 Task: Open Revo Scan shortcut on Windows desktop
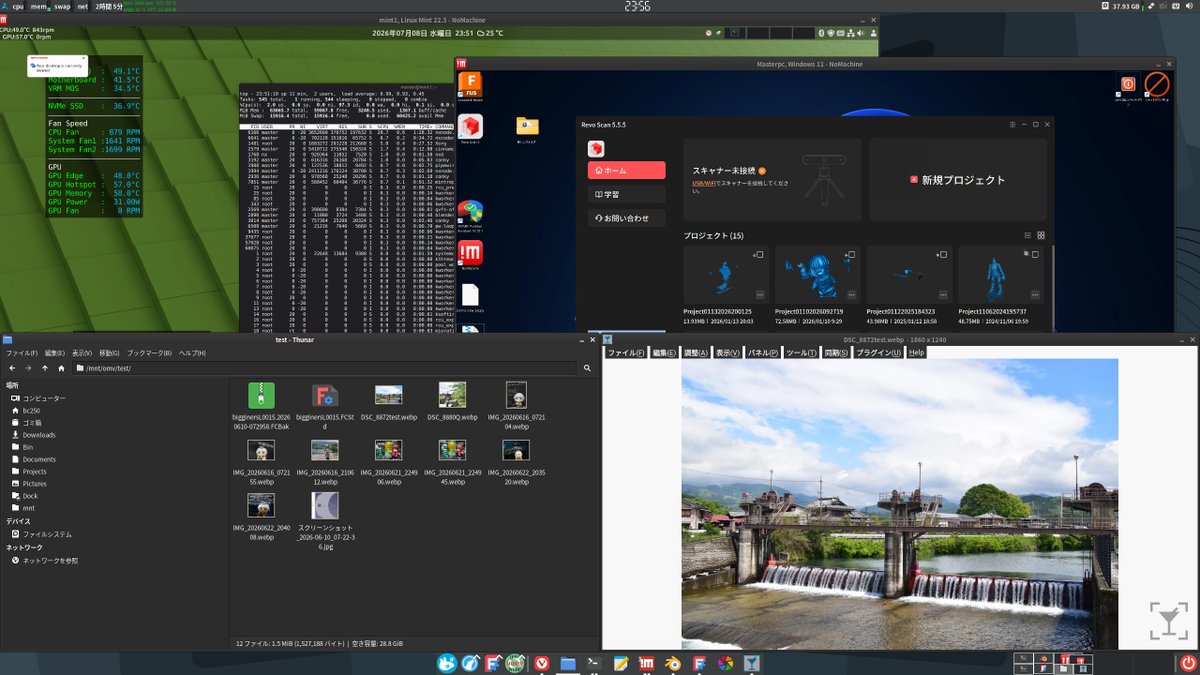coord(470,129)
